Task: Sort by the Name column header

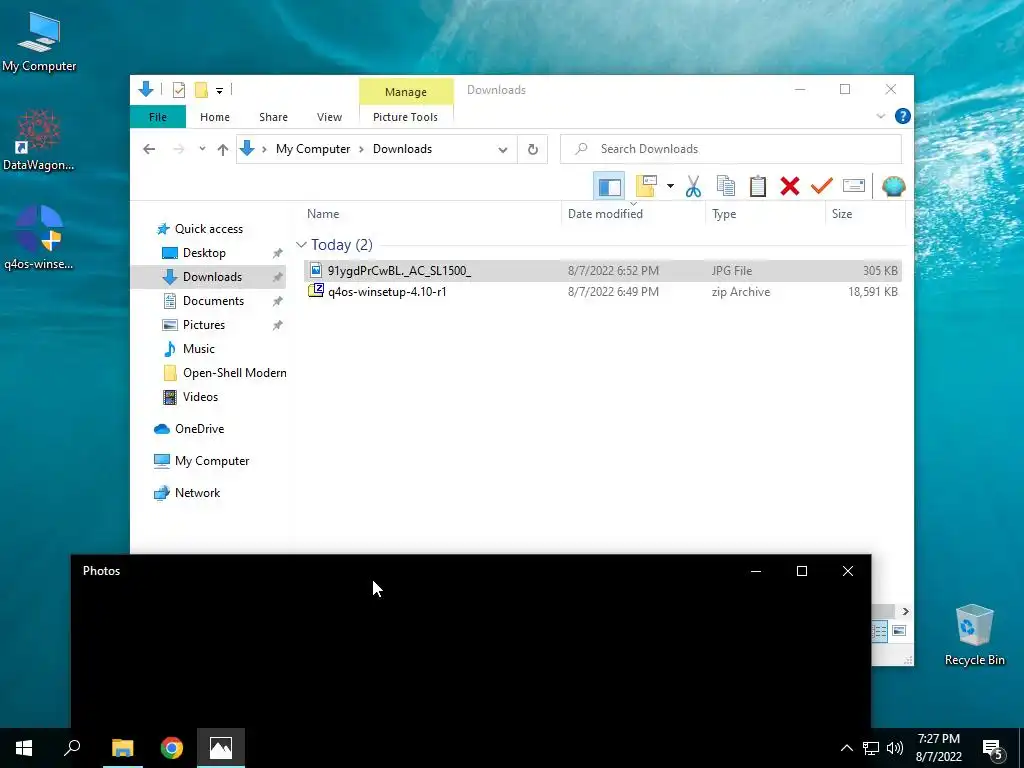Action: (x=431, y=214)
